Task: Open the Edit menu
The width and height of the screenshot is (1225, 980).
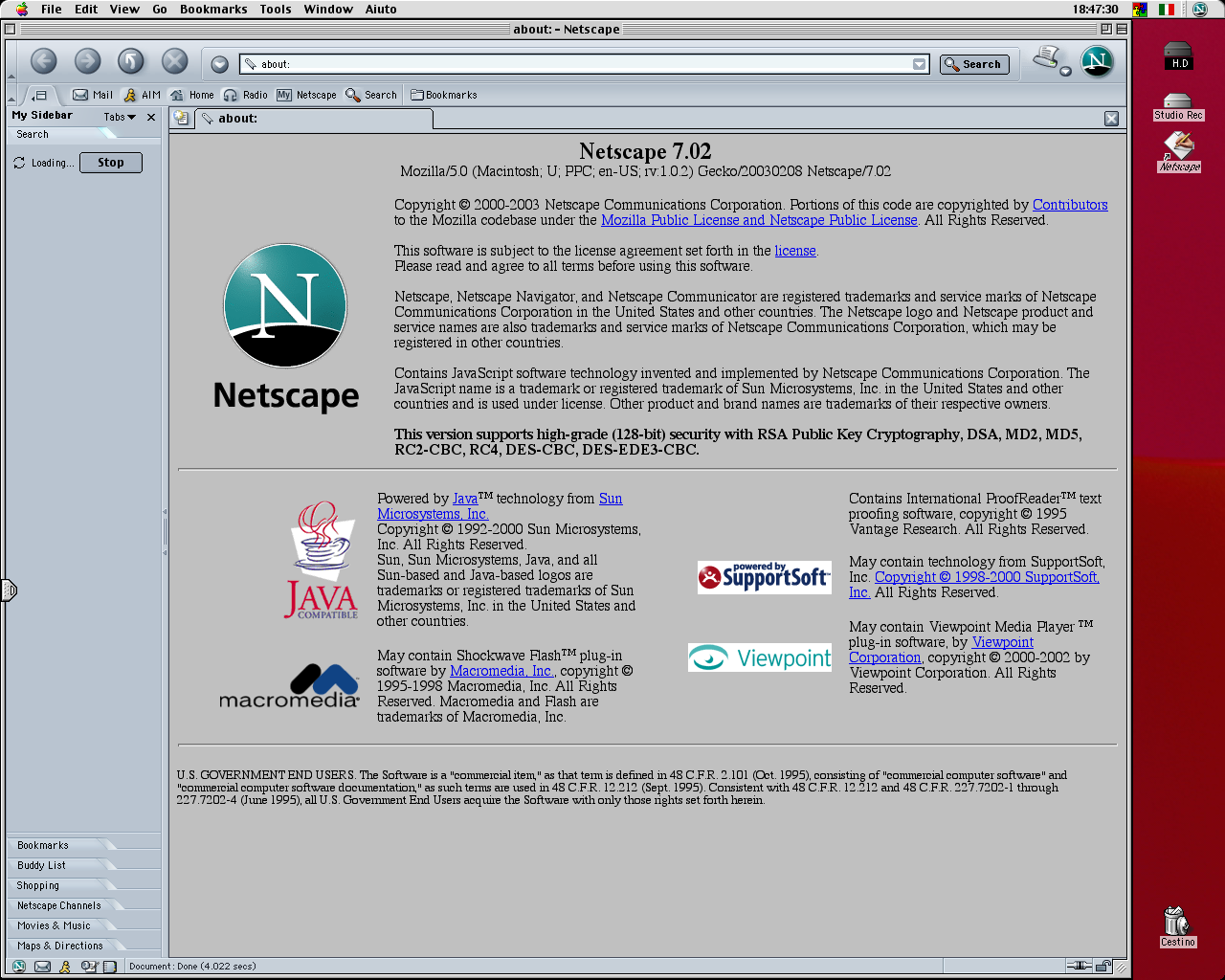Action: [x=86, y=9]
